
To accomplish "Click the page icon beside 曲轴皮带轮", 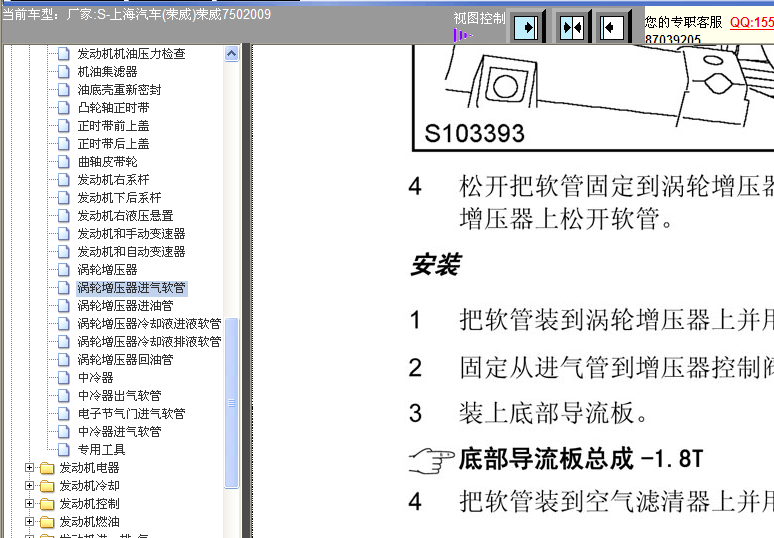I will (x=64, y=162).
